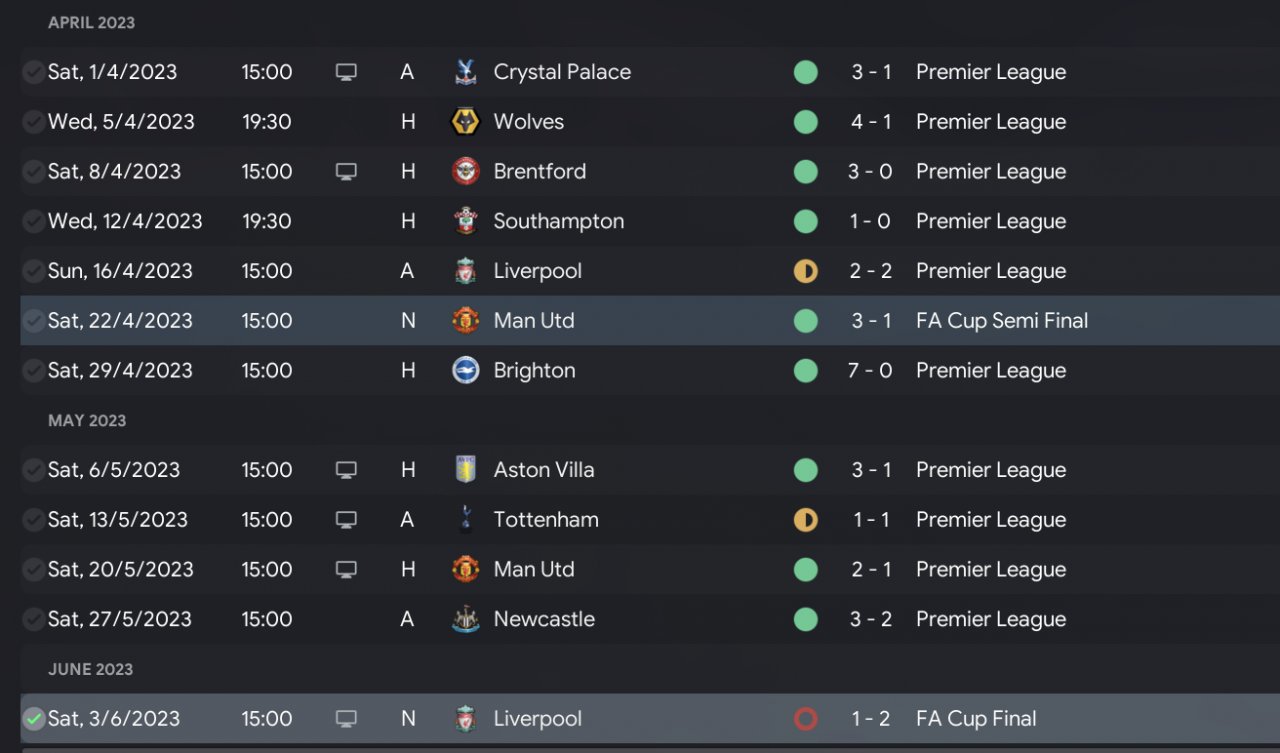Image resolution: width=1280 pixels, height=753 pixels.
Task: Click the red loss indicator on FA Cup Final
Action: (805, 719)
